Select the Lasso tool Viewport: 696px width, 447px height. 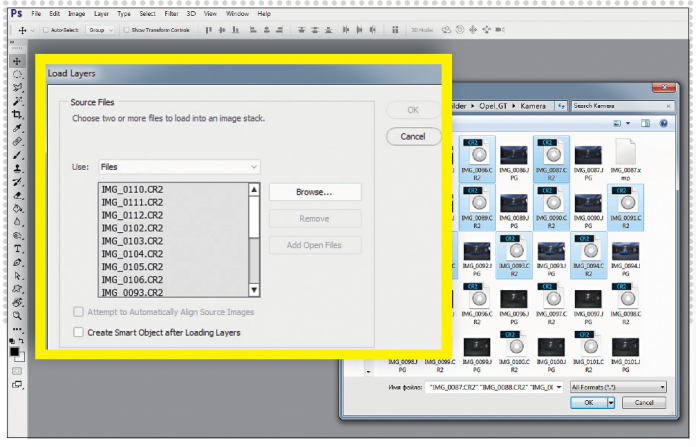(x=18, y=88)
